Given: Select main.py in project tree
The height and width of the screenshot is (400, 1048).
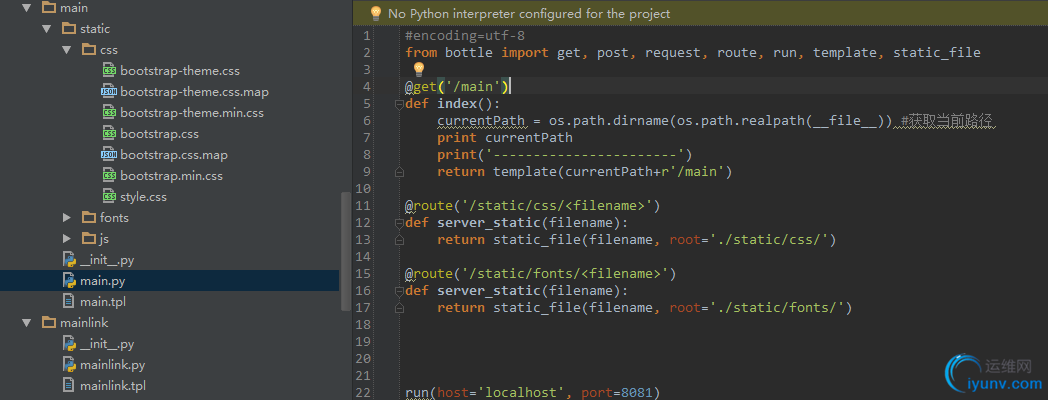Looking at the screenshot, I should 102,280.
